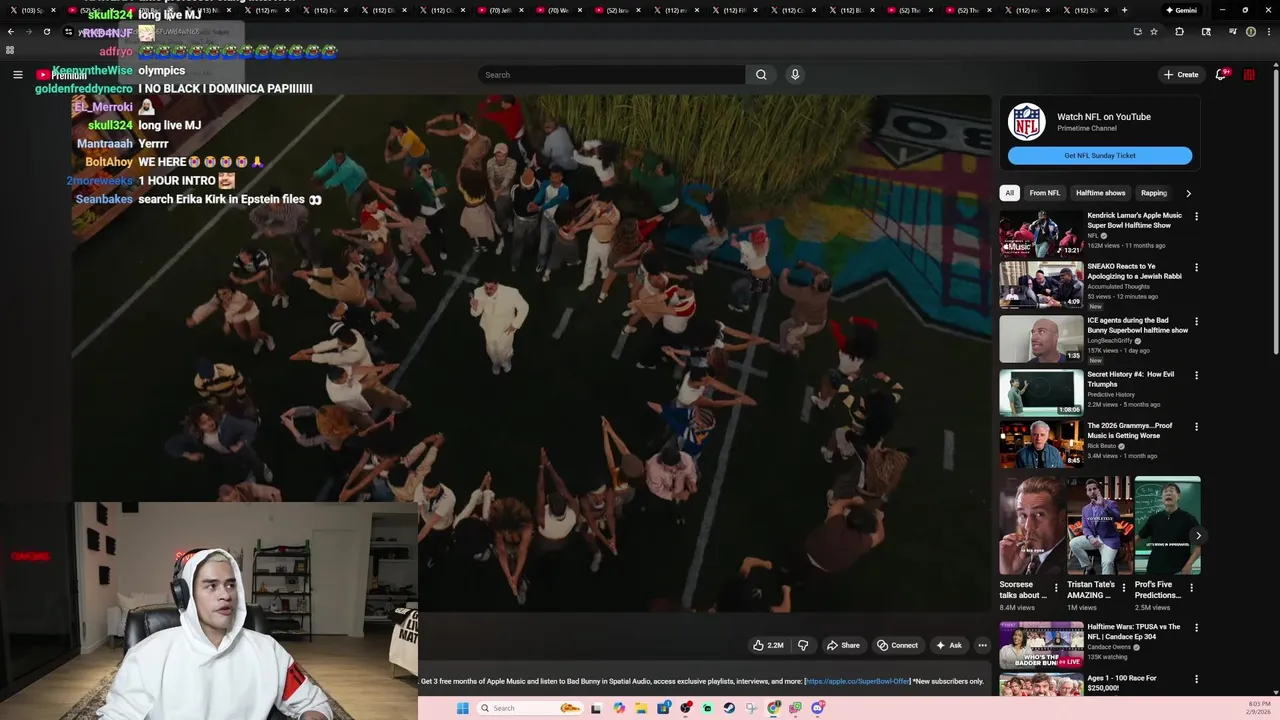The width and height of the screenshot is (1280, 720).
Task: Like the video with thumbs up
Action: click(x=768, y=645)
